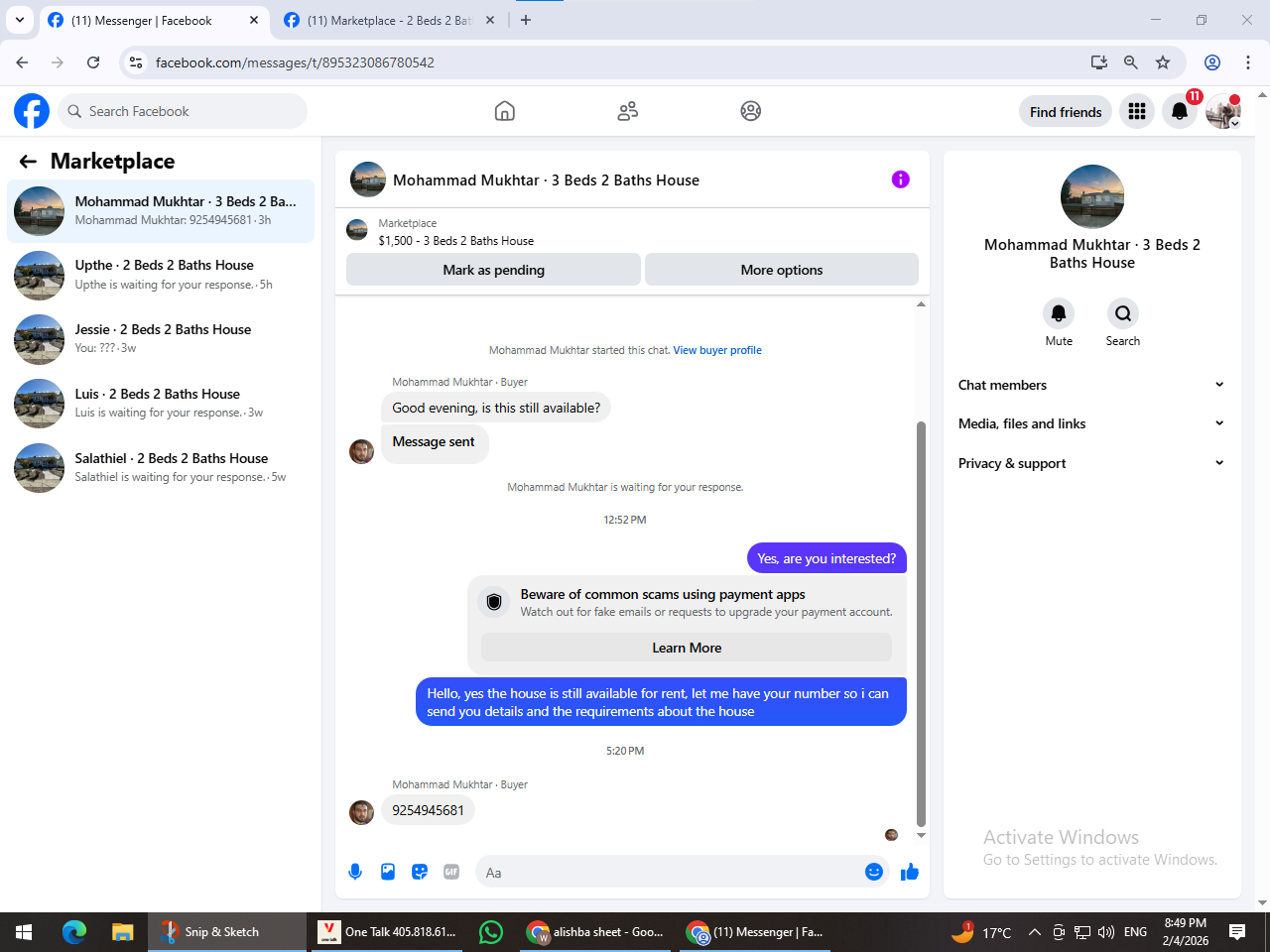Reload page with browser refresh icon
1270x952 pixels.
[x=93, y=62]
